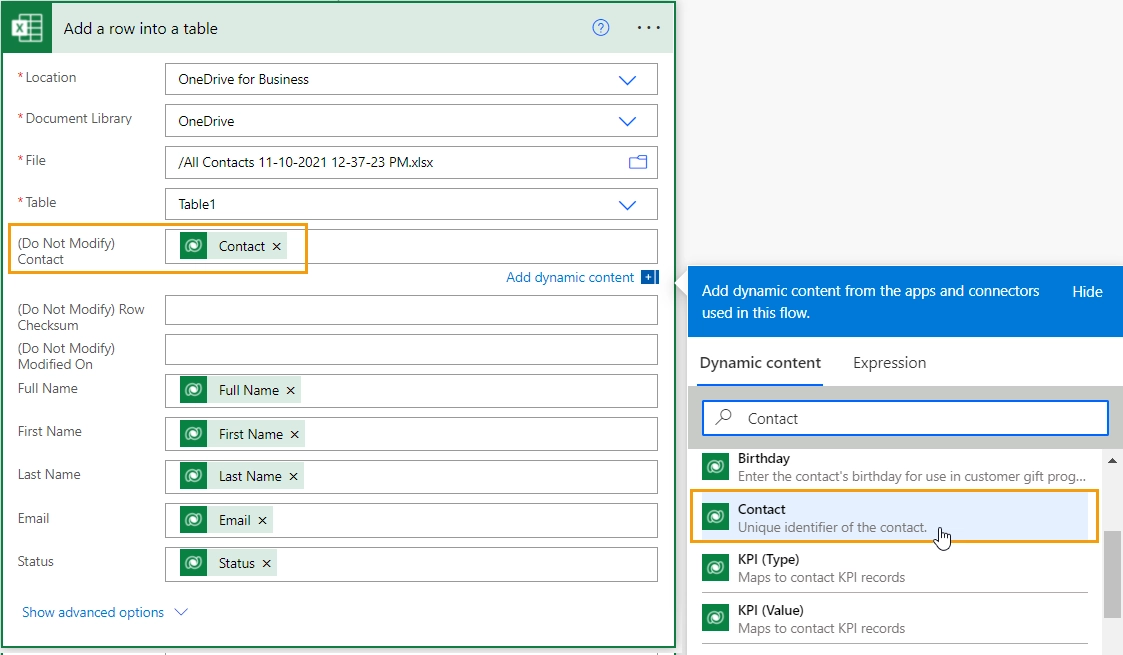Click the File path input field
This screenshot has height=655, width=1123.
[411, 162]
